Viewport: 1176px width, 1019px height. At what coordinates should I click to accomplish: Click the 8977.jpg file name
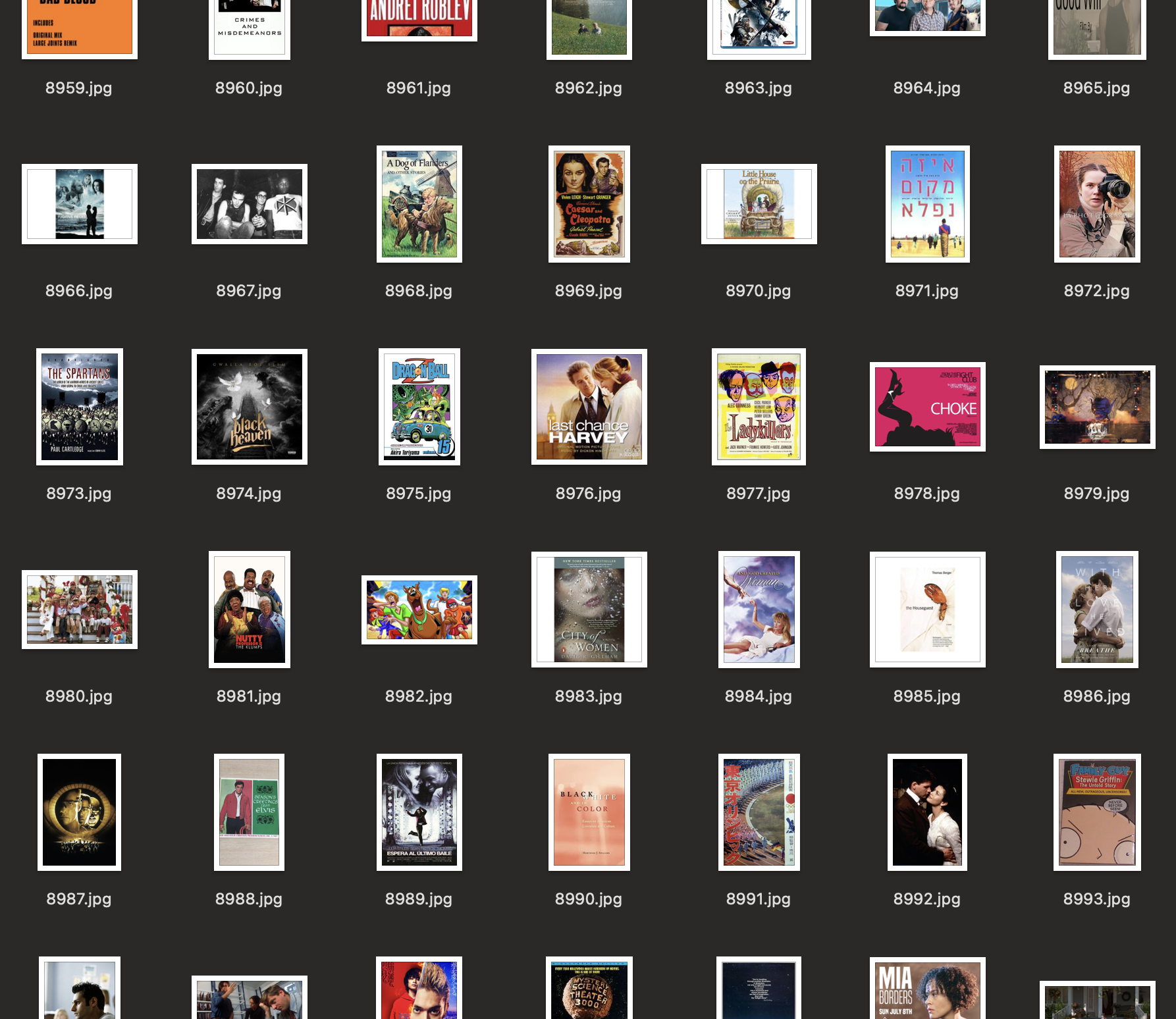pos(759,494)
